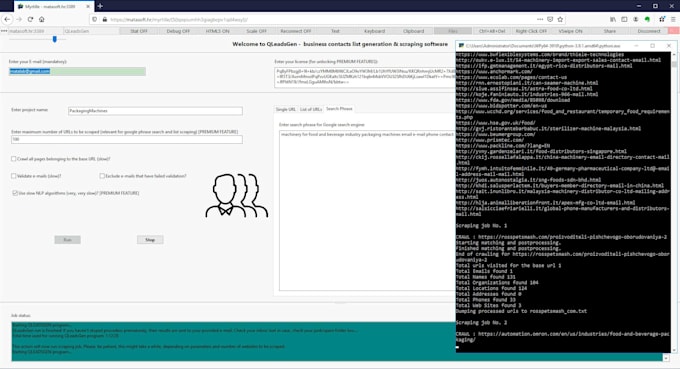This screenshot has width=680, height=369.
Task: Open the browser hamburger menu
Action: [673, 20]
